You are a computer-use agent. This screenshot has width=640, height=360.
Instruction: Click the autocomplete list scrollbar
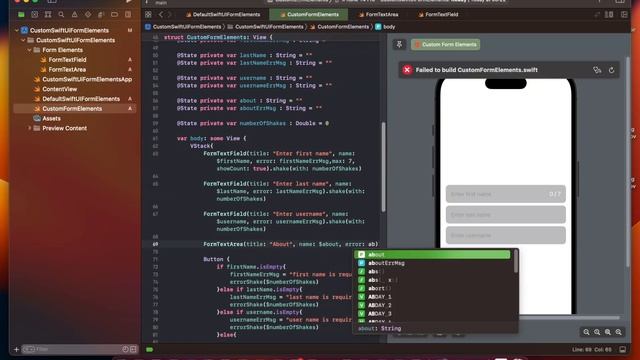pyautogui.click(x=516, y=261)
